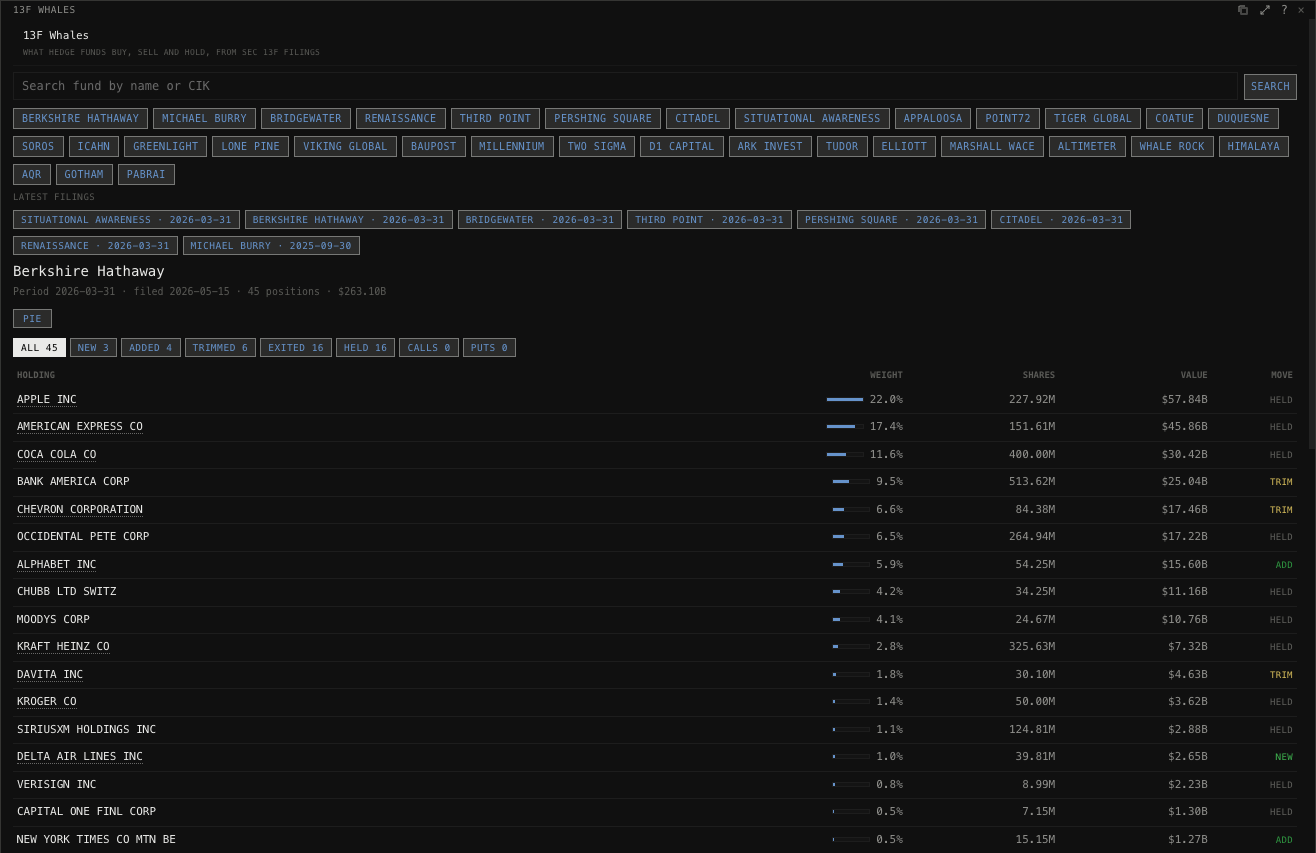Click the BANK AMERICA CORP holding name
The width and height of the screenshot is (1316, 853).
coord(73,482)
